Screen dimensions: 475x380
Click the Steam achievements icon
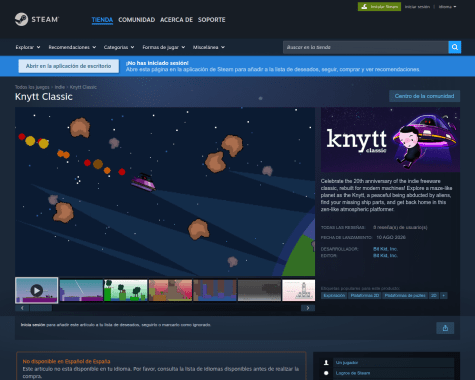pos(326,373)
